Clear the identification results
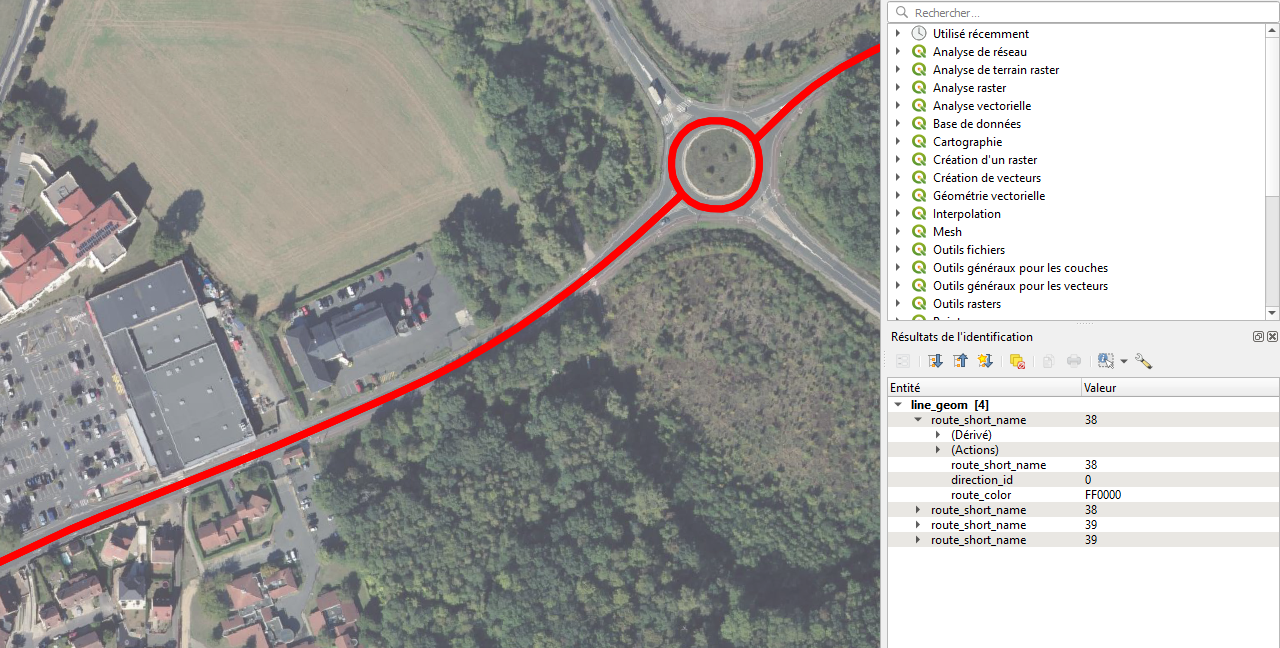 pyautogui.click(x=1017, y=361)
